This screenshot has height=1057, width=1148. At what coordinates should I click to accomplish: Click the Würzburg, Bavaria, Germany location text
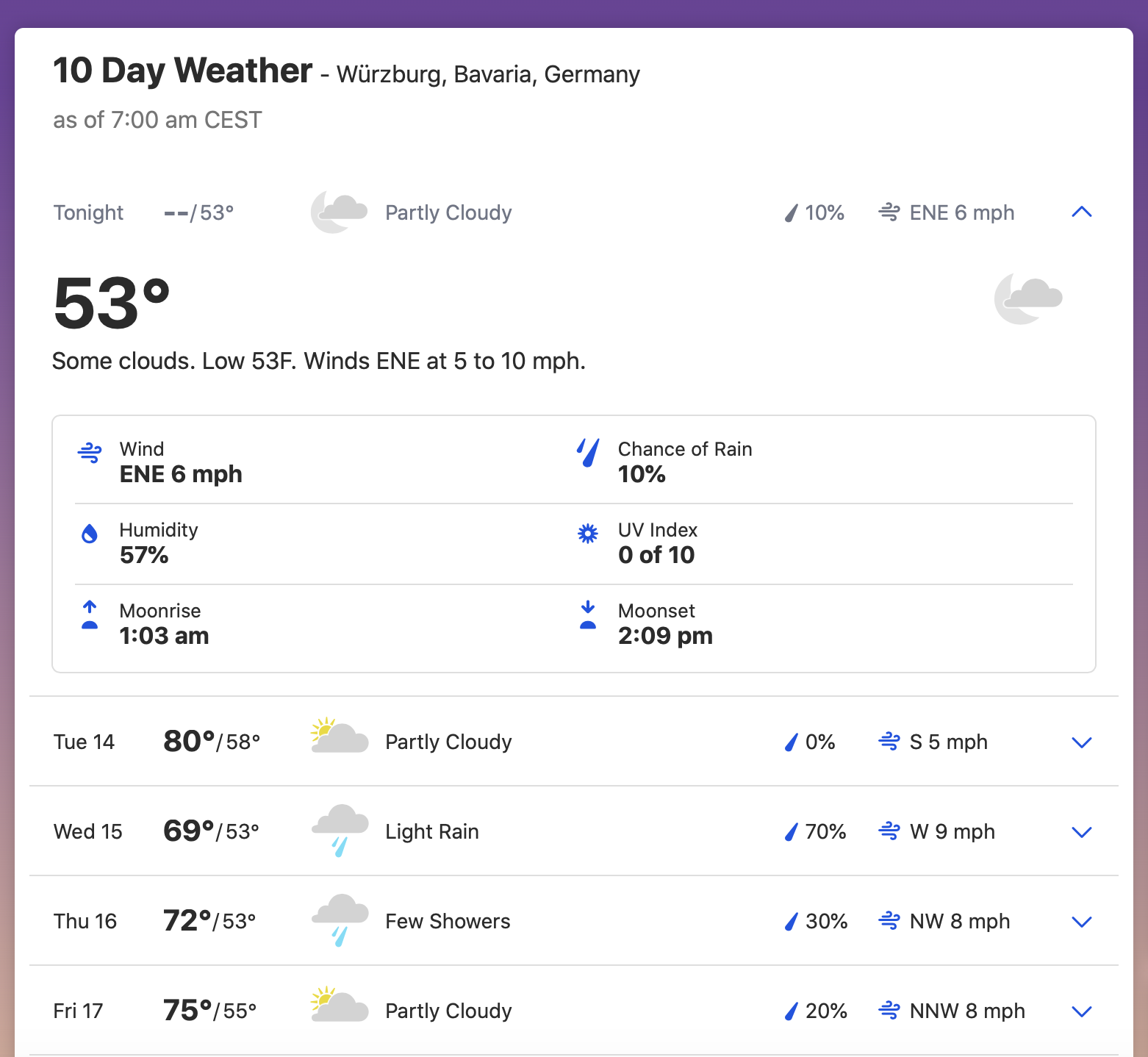coord(488,75)
